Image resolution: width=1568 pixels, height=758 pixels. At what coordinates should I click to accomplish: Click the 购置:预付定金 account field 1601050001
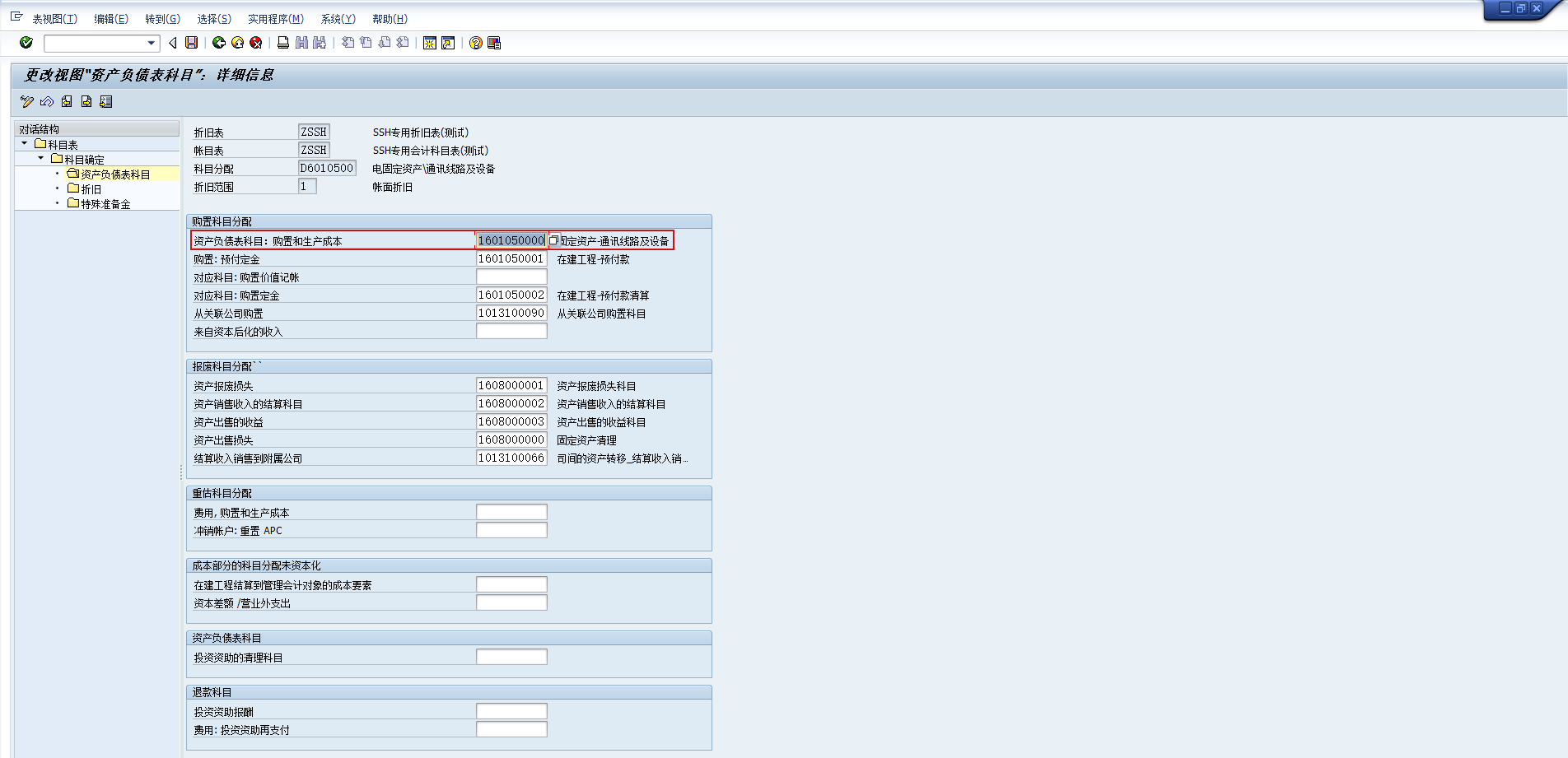click(x=511, y=258)
